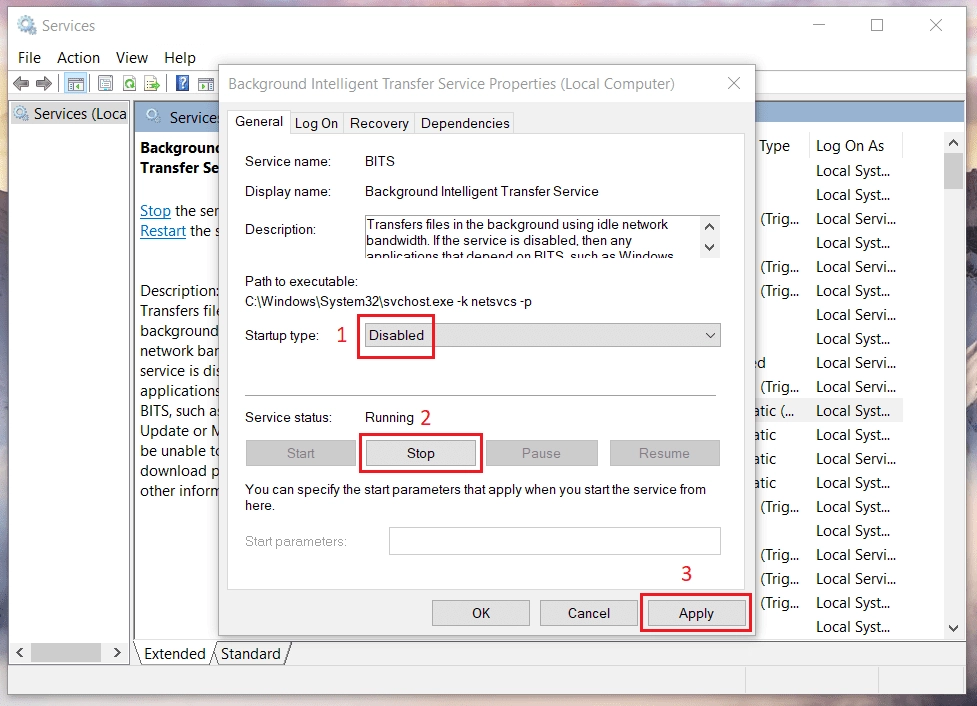977x706 pixels.
Task: Click the Cancel button
Action: click(x=589, y=613)
